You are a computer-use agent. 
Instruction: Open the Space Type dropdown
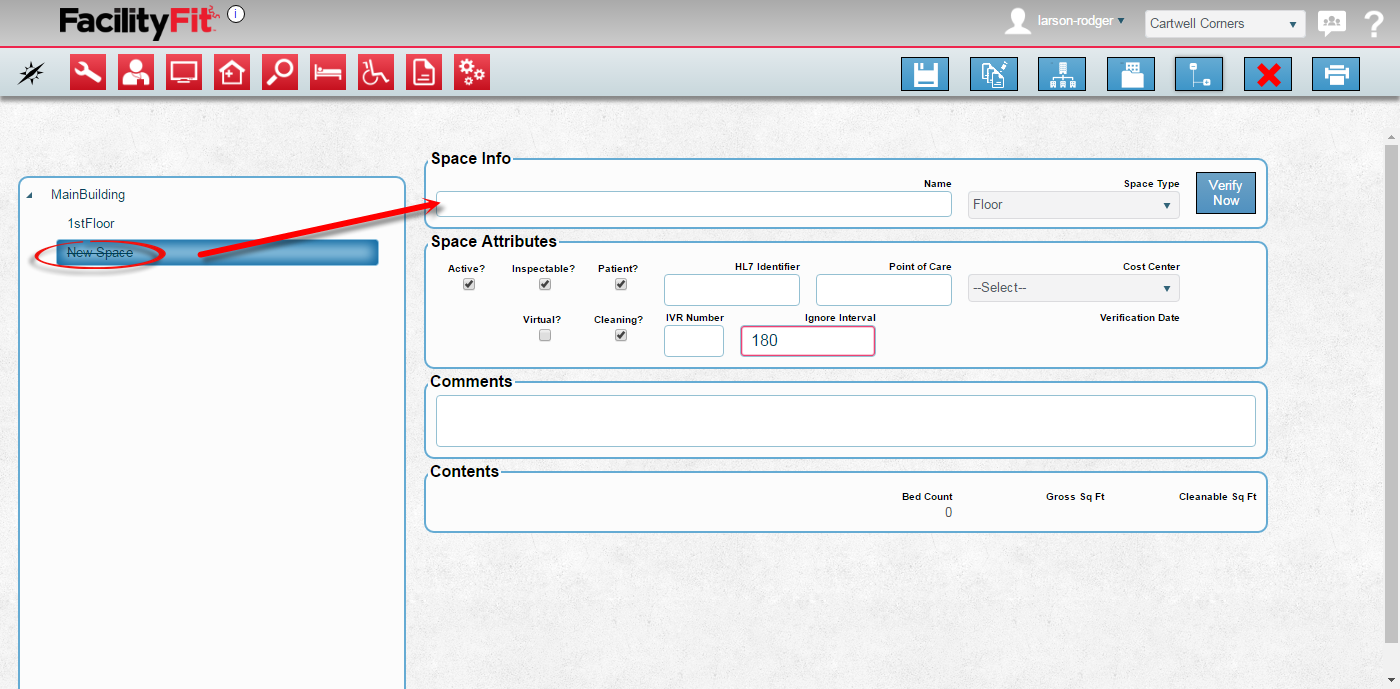tap(1073, 205)
